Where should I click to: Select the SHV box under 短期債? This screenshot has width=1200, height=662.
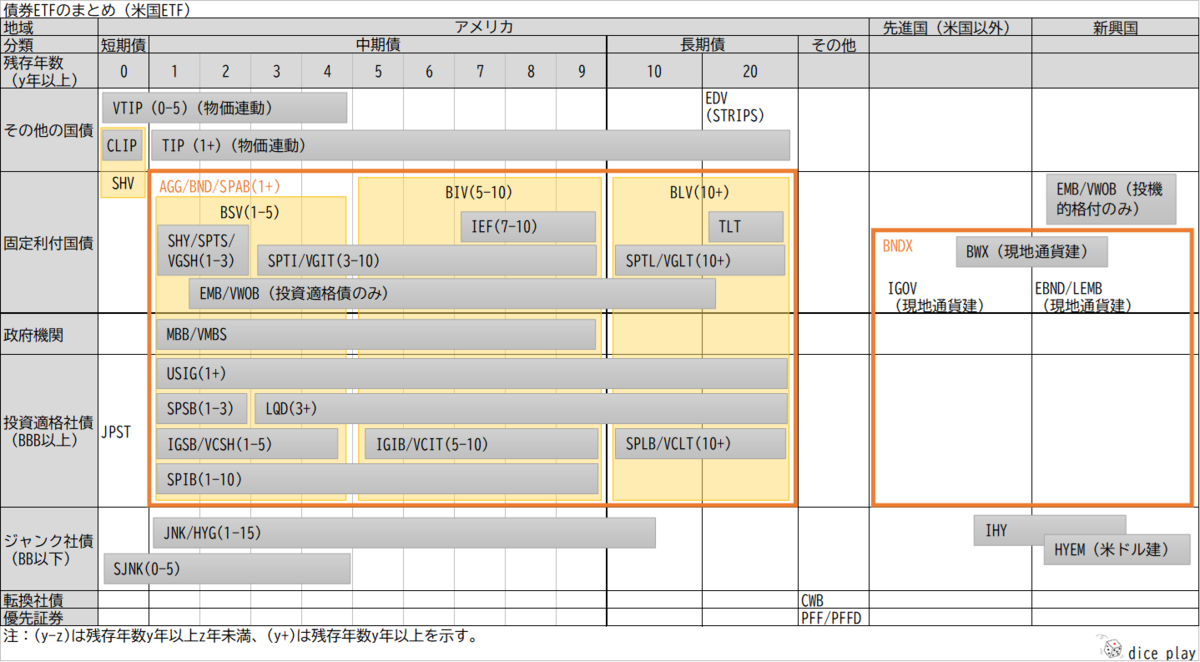point(121,183)
